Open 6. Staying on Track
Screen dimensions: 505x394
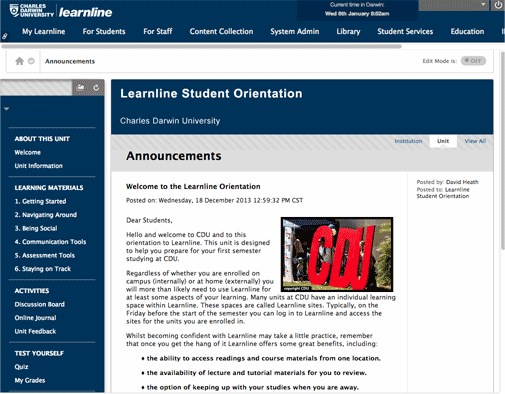(x=43, y=269)
